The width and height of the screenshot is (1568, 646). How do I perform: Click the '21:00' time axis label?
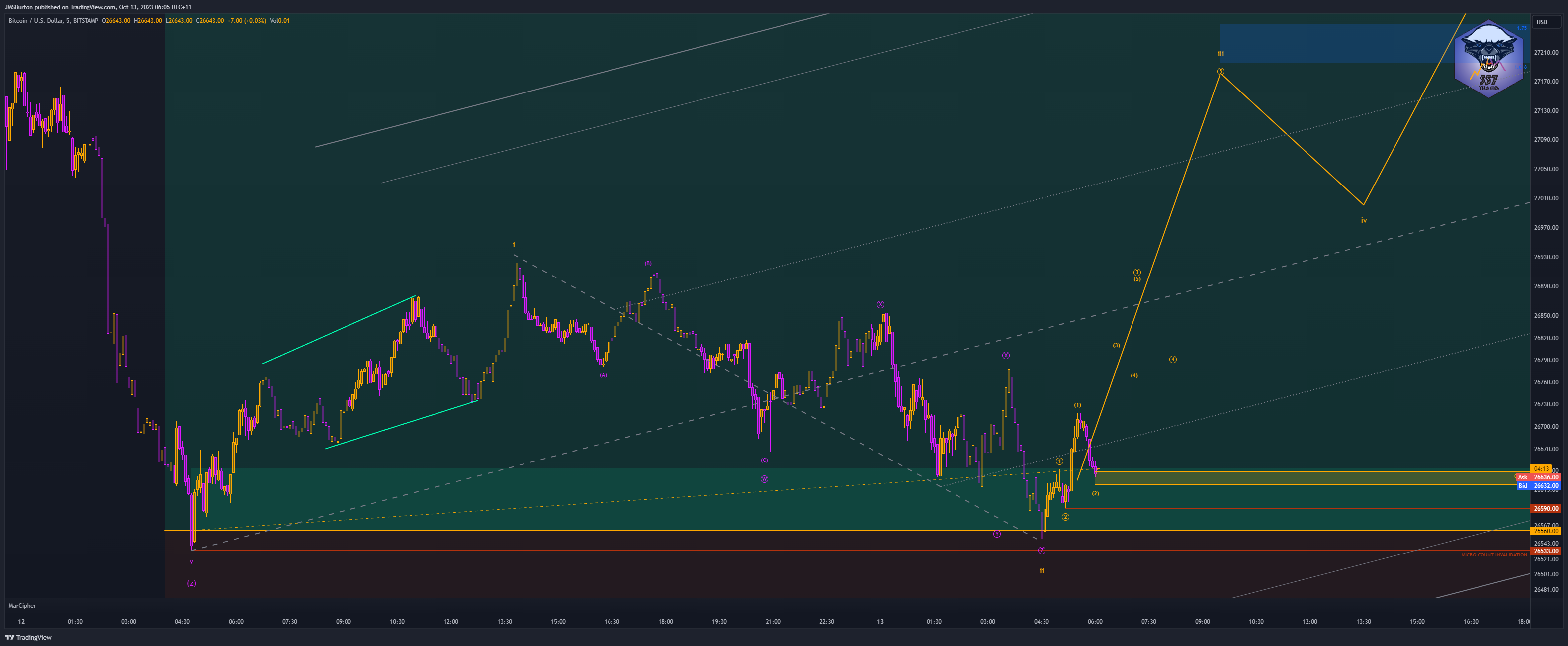pyautogui.click(x=773, y=622)
